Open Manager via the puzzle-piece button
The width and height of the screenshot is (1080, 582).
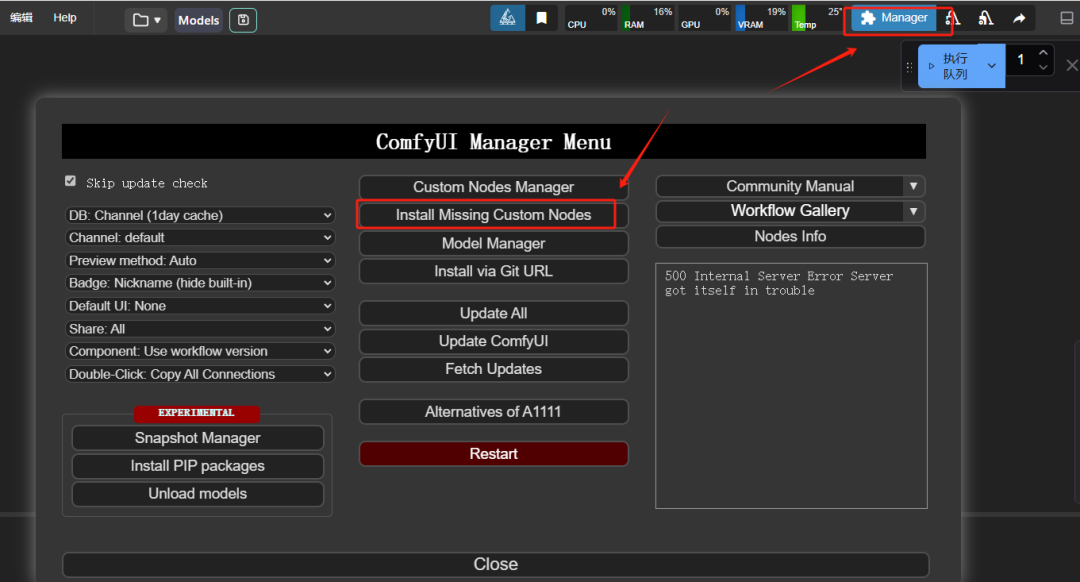pos(894,18)
